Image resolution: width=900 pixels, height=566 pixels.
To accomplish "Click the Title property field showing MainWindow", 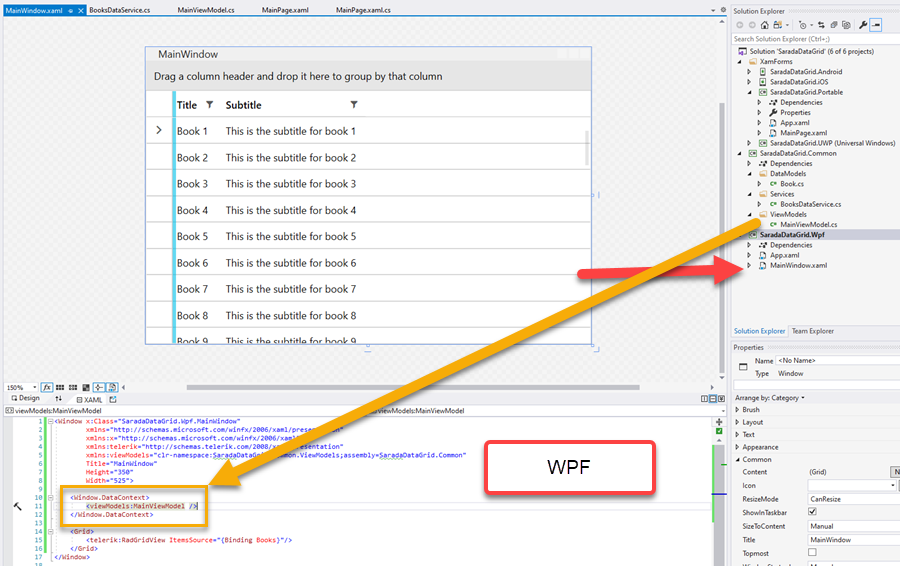I will pyautogui.click(x=854, y=540).
